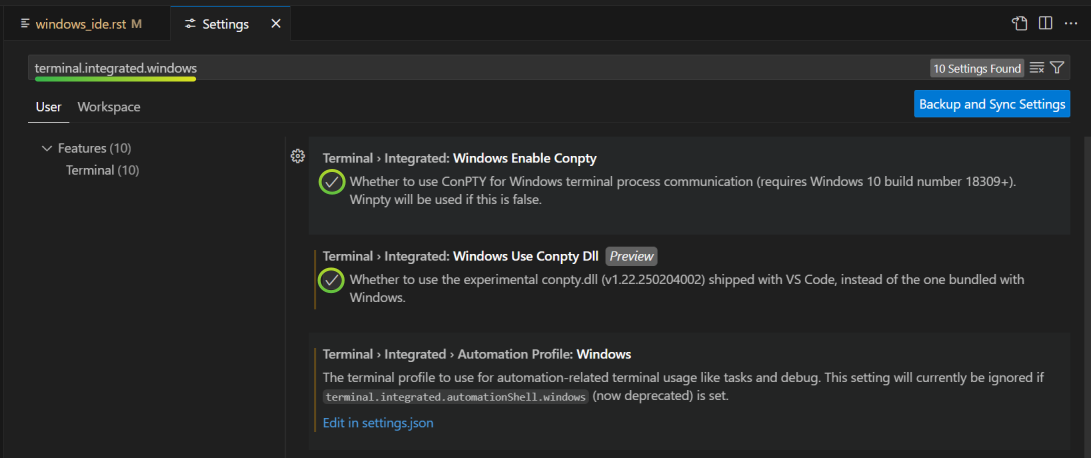
Task: Switch to windows_ide.rst editor tab
Action: pos(81,24)
